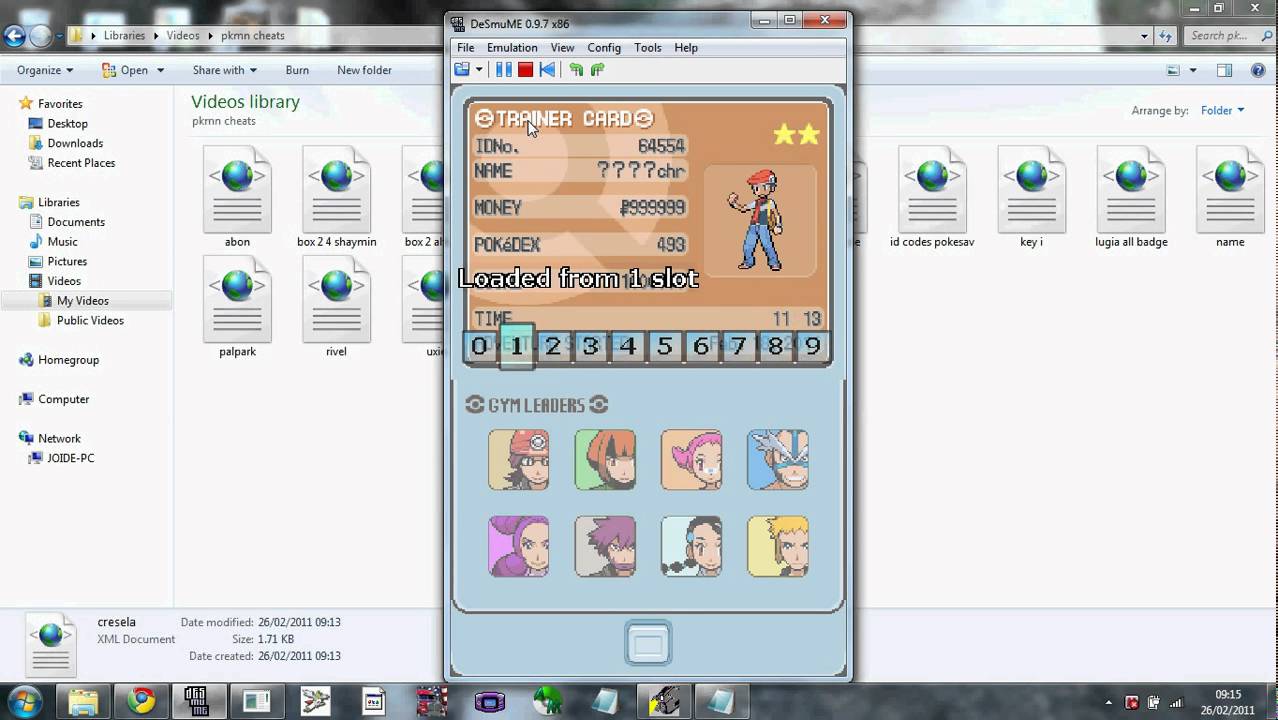The height and width of the screenshot is (720, 1278).
Task: Tap the green-background gym leader portrait
Action: click(x=605, y=460)
